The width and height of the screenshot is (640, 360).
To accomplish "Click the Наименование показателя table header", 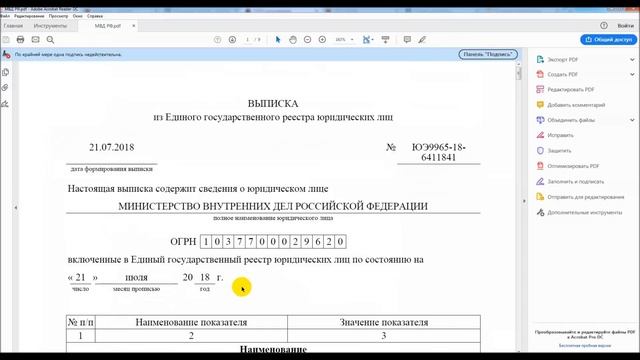I will point(191,322).
